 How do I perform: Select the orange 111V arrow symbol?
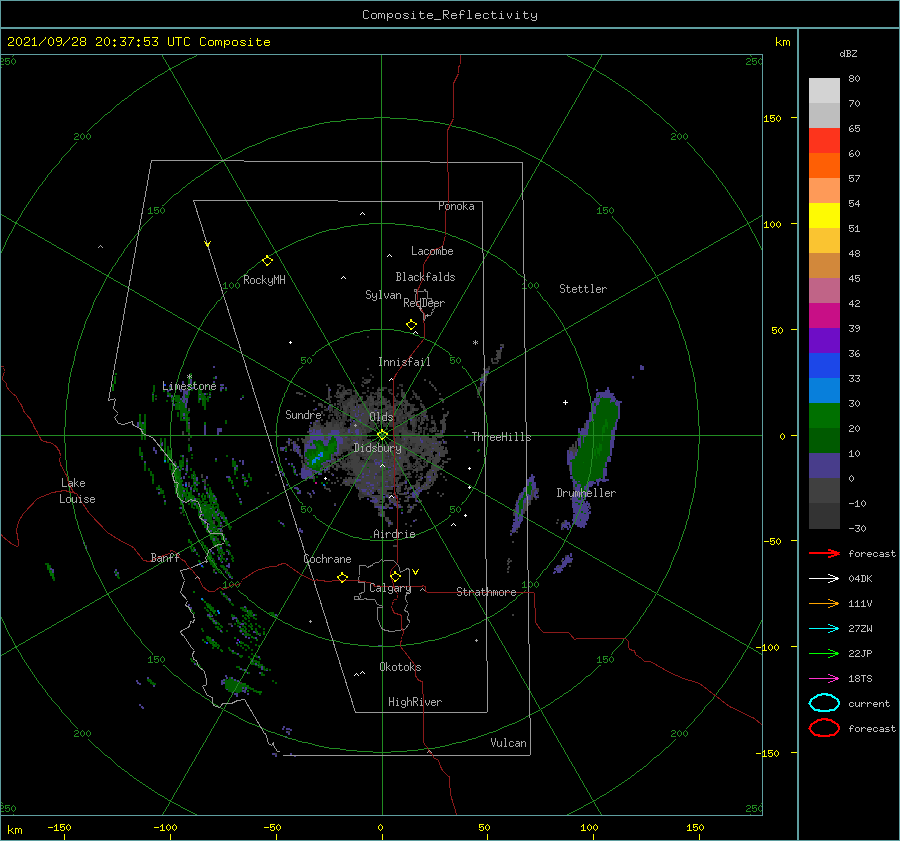(x=824, y=603)
